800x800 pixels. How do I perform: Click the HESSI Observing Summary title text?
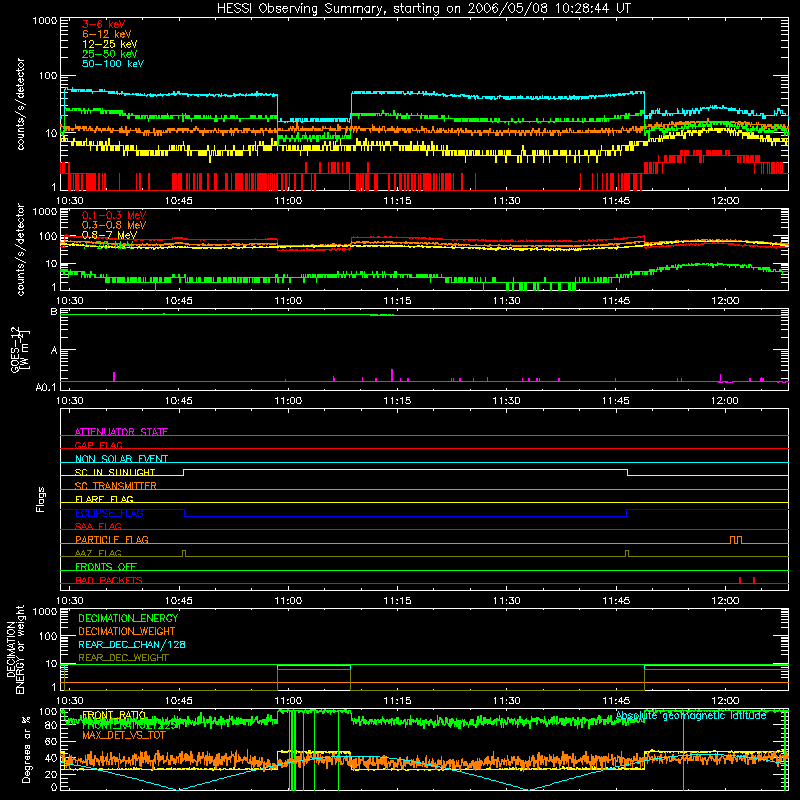[423, 9]
